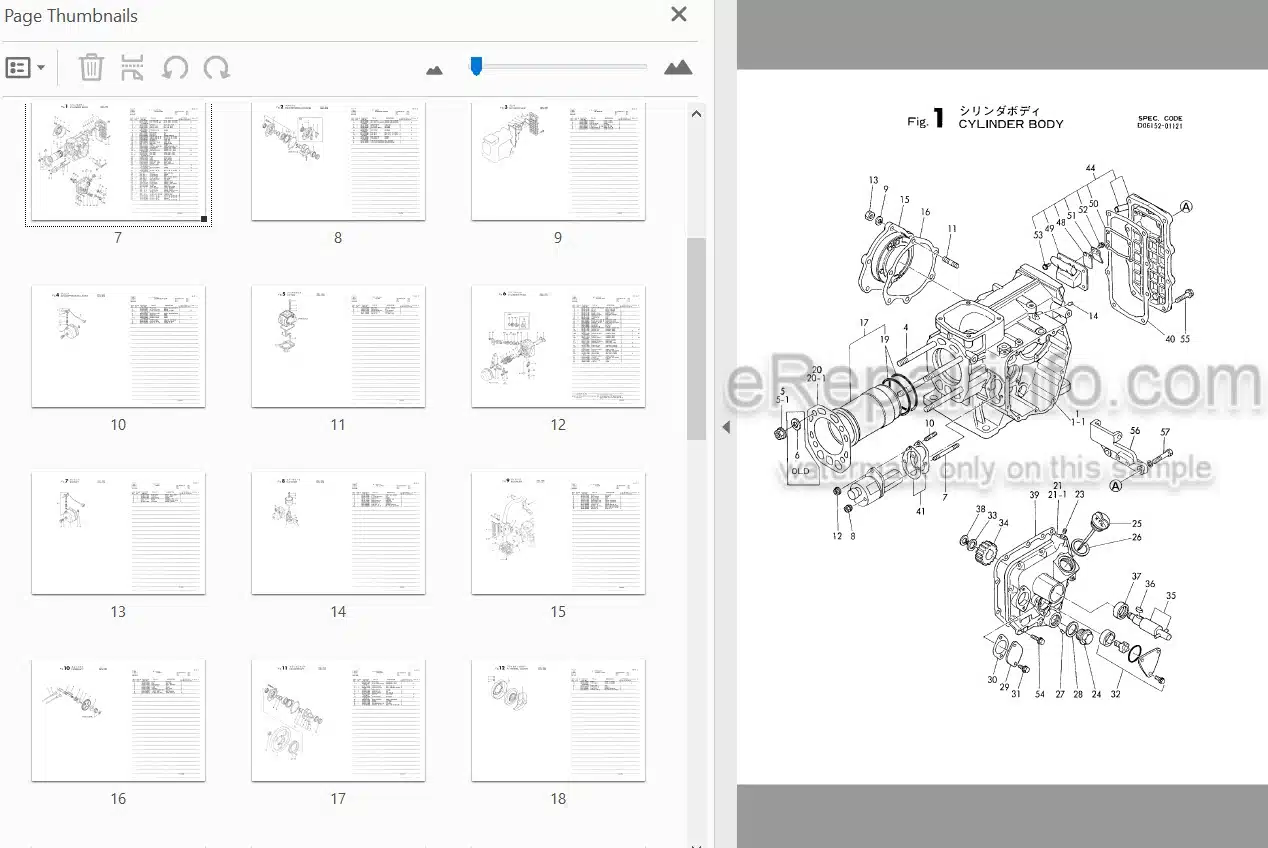Select page 15 thumbnail

[558, 533]
